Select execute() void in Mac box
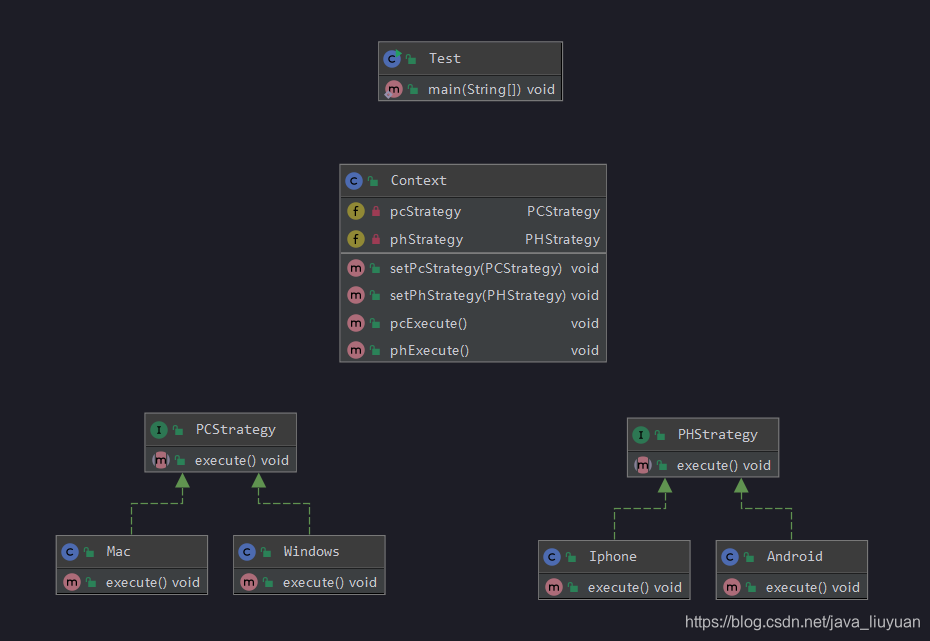 [x=152, y=583]
